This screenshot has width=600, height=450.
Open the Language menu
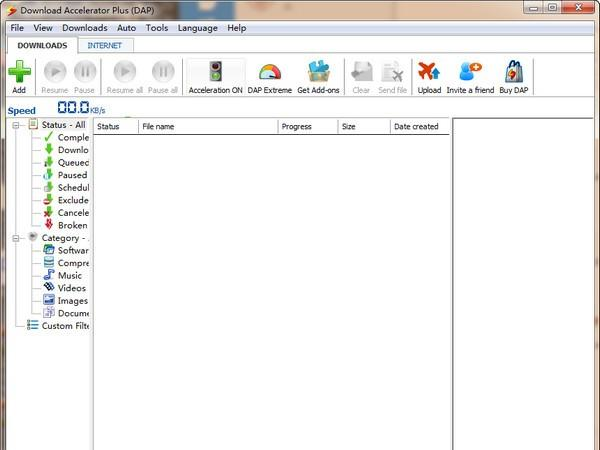(197, 28)
